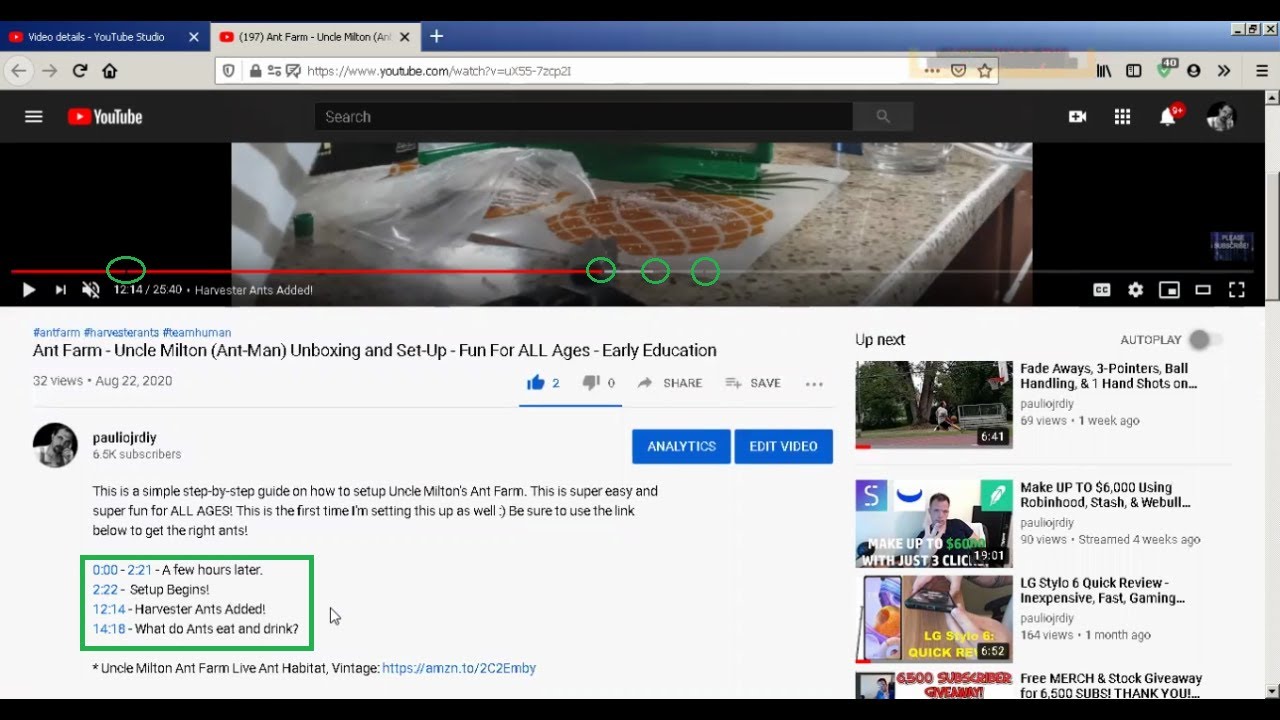Click SAVE to playlist button

click(x=753, y=383)
